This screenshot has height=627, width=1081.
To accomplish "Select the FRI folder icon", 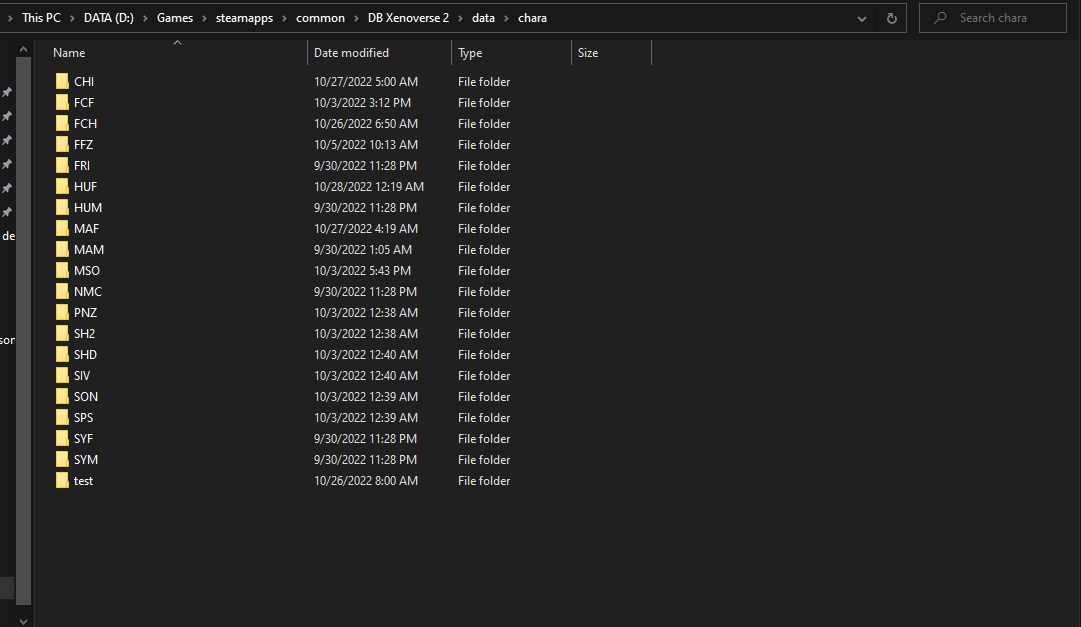I will pyautogui.click(x=62, y=166).
